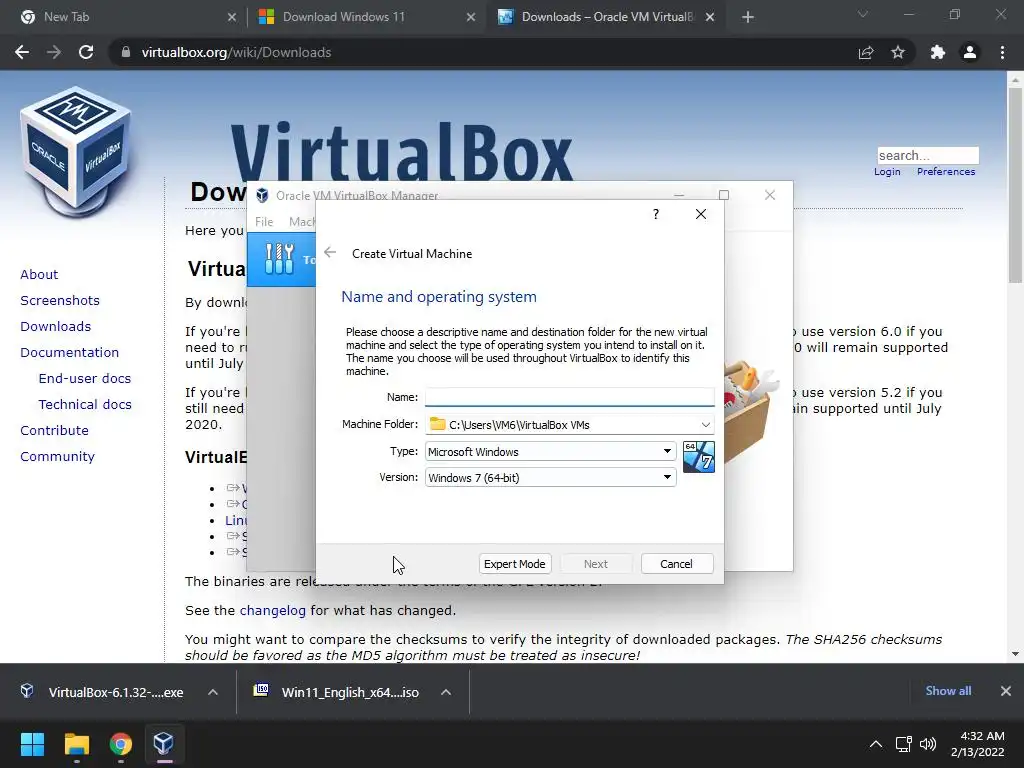Click the network icon in system tray
The height and width of the screenshot is (768, 1024).
click(904, 744)
